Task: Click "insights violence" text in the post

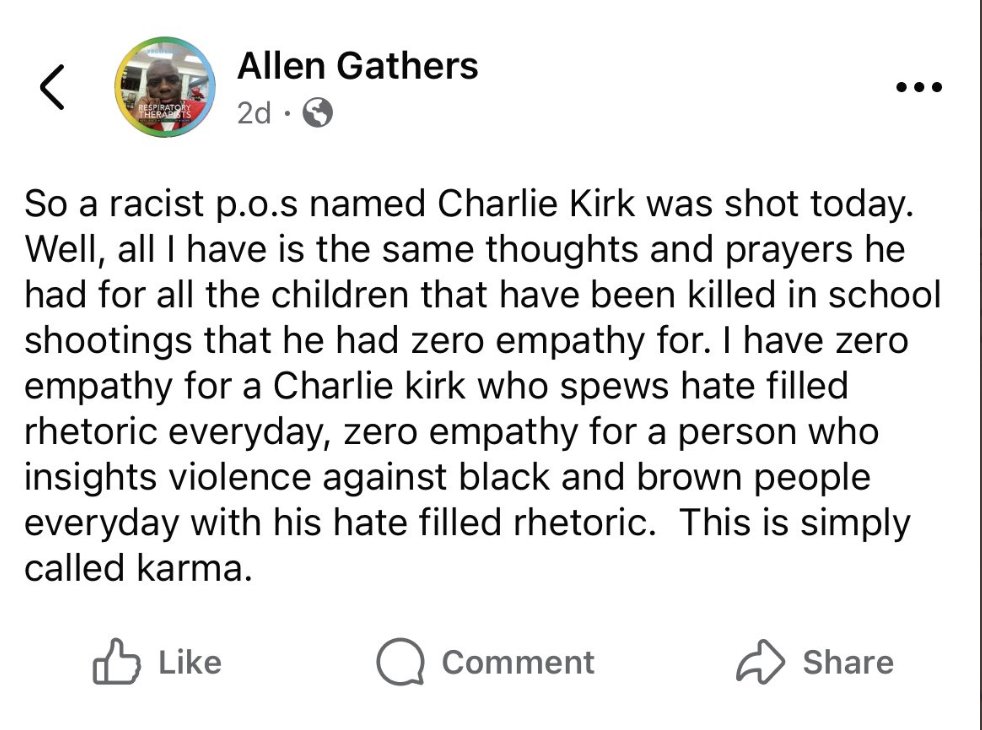Action: click(167, 477)
